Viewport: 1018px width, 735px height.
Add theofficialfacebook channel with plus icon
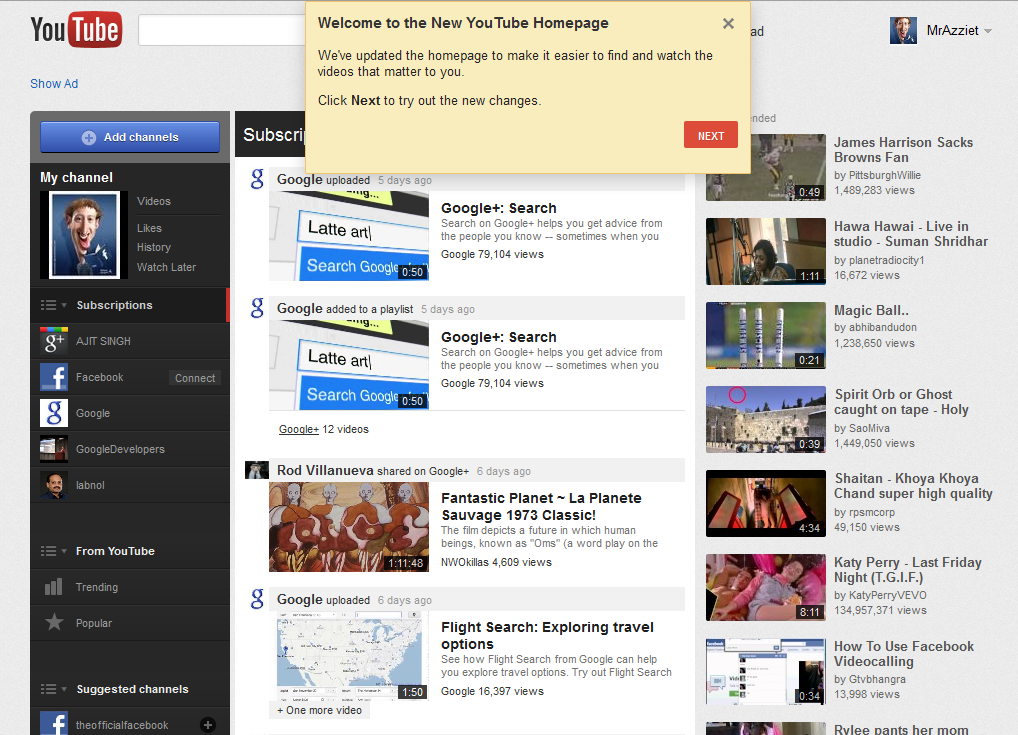click(206, 723)
